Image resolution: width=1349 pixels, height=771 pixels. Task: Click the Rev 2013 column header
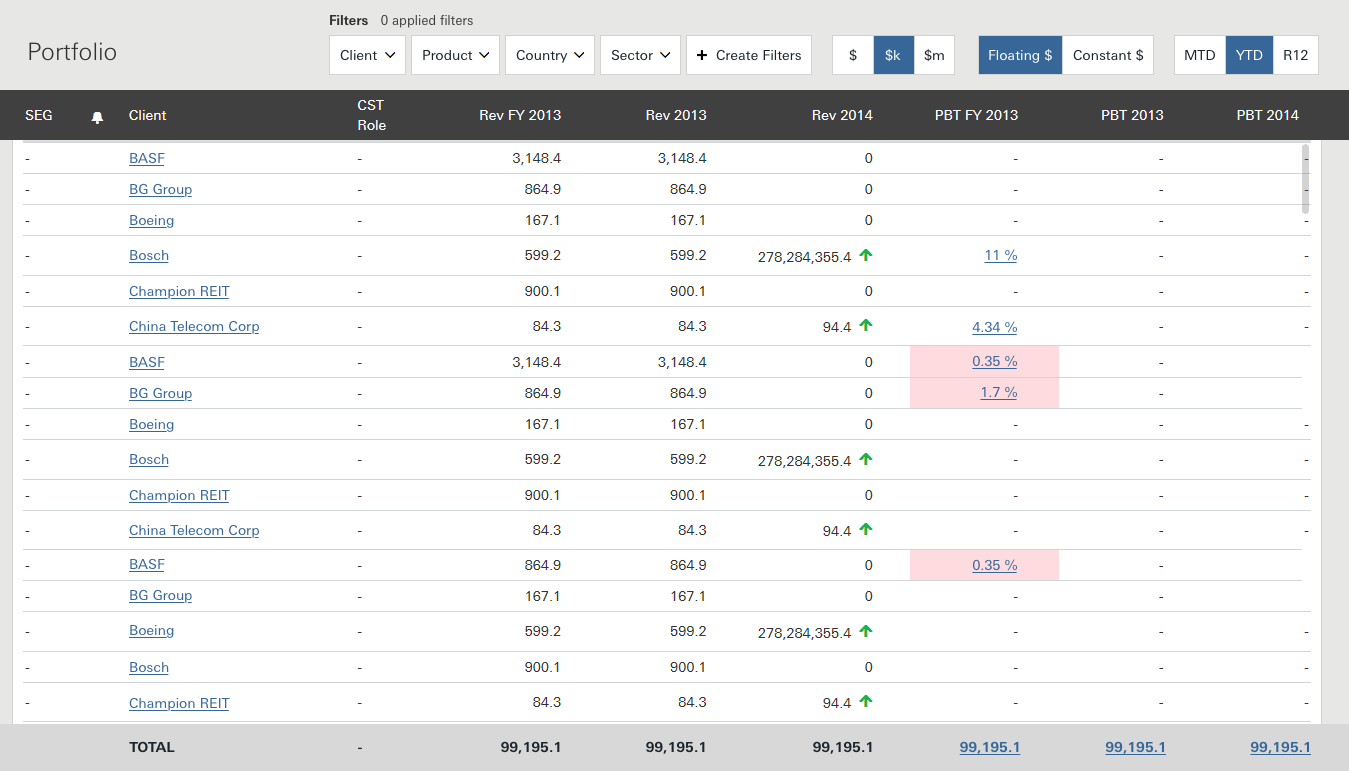676,115
